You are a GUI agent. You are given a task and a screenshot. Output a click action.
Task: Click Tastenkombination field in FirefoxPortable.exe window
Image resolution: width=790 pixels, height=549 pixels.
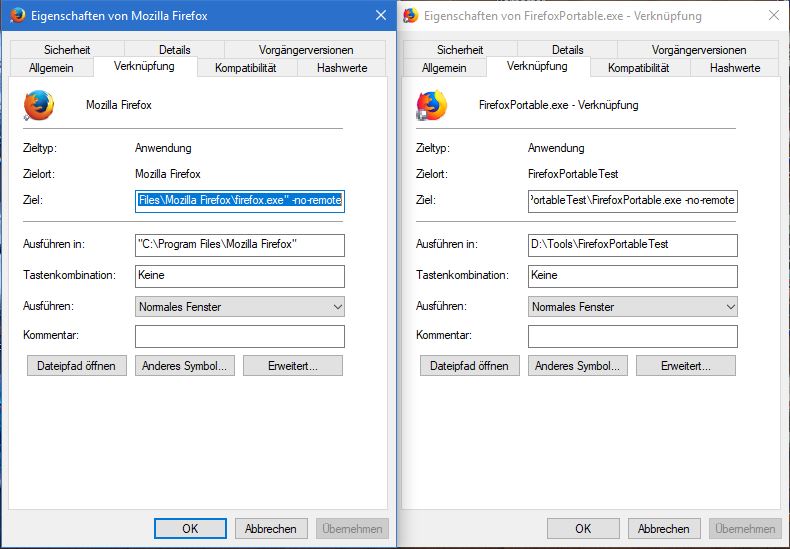click(633, 276)
